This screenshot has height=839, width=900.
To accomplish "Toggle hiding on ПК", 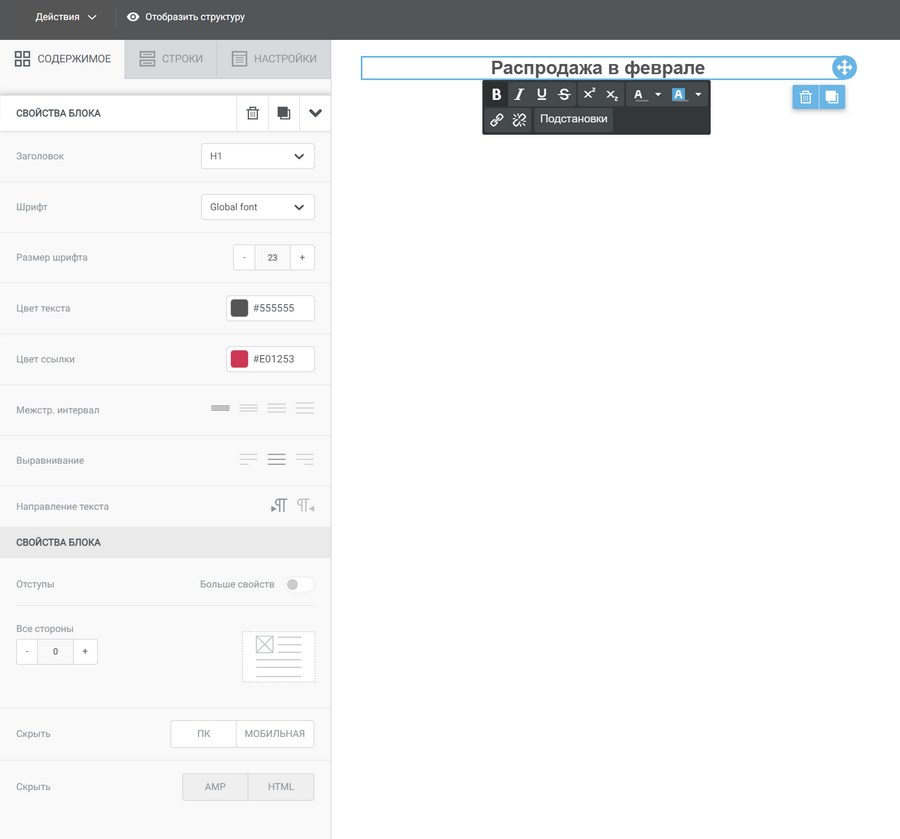I will (x=204, y=734).
